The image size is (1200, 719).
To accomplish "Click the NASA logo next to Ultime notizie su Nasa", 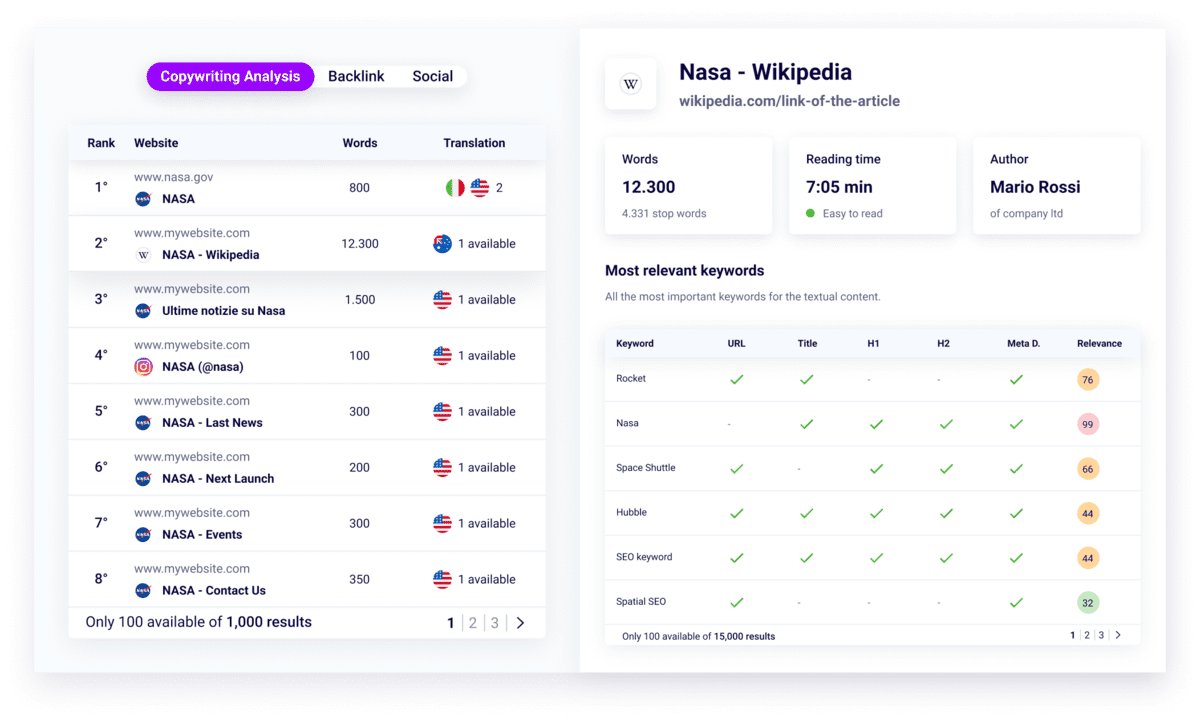I will (143, 311).
